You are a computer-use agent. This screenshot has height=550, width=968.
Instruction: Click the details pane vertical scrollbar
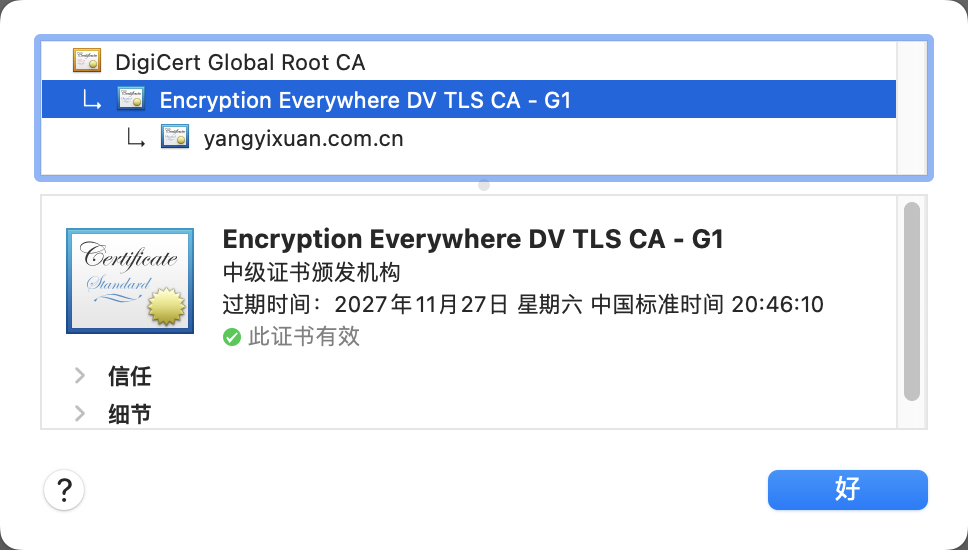tap(912, 301)
